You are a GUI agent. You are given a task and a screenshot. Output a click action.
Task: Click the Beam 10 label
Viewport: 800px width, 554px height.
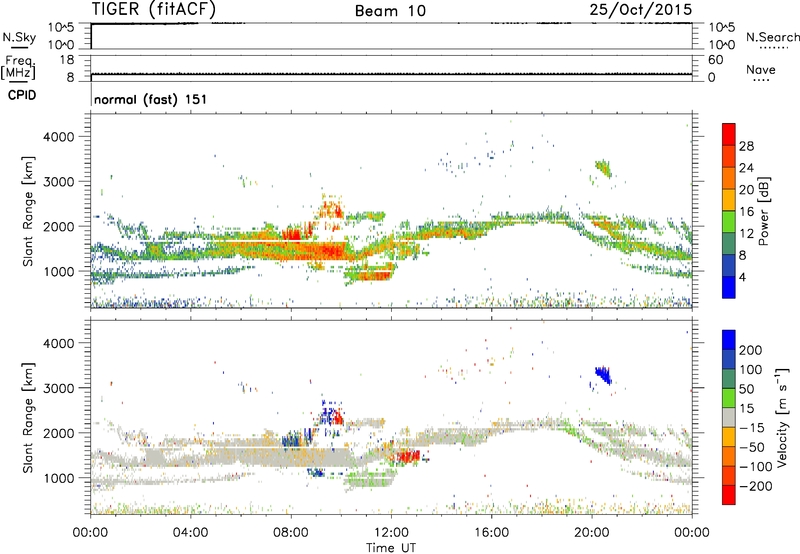click(x=390, y=11)
